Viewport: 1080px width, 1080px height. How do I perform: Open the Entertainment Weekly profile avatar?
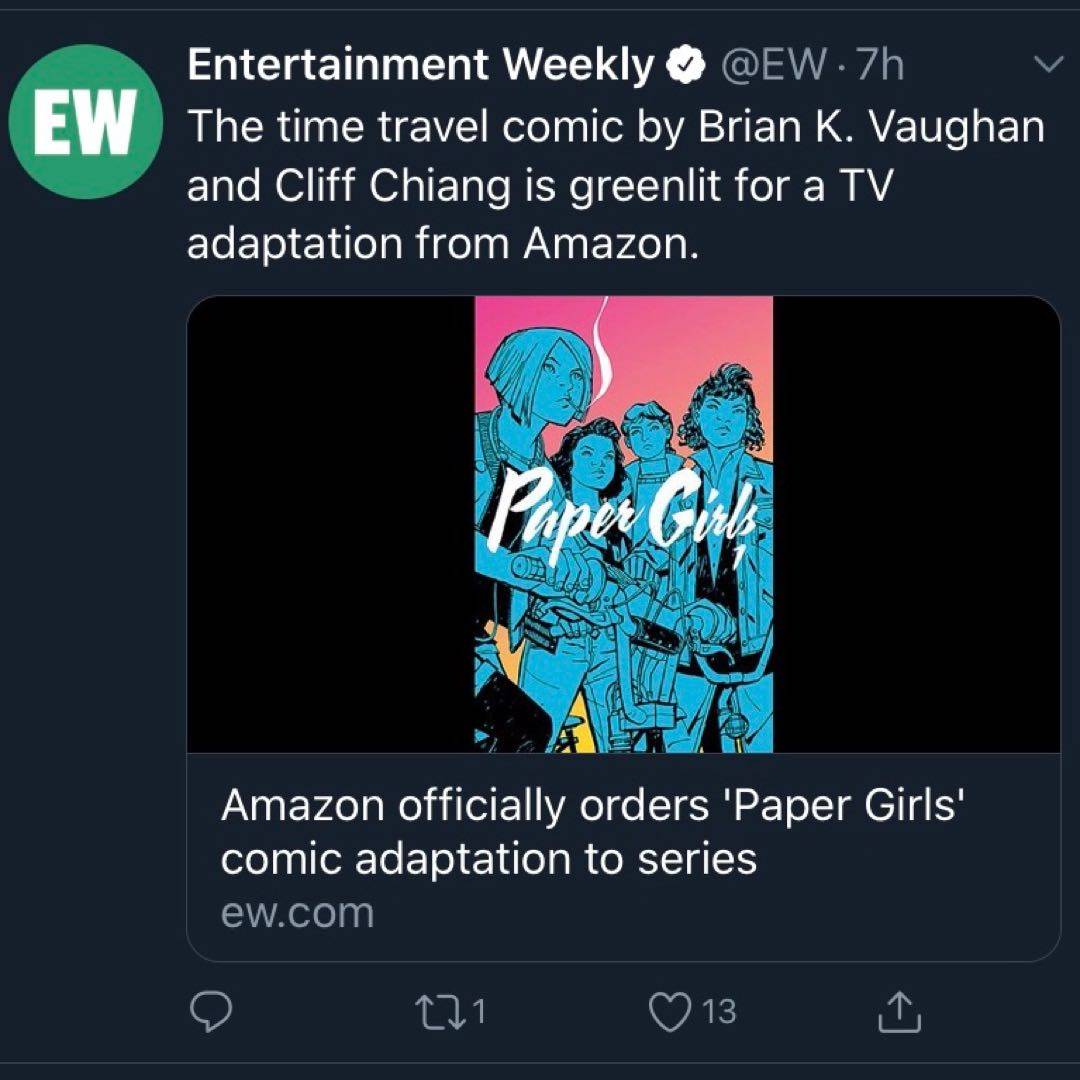(x=85, y=121)
